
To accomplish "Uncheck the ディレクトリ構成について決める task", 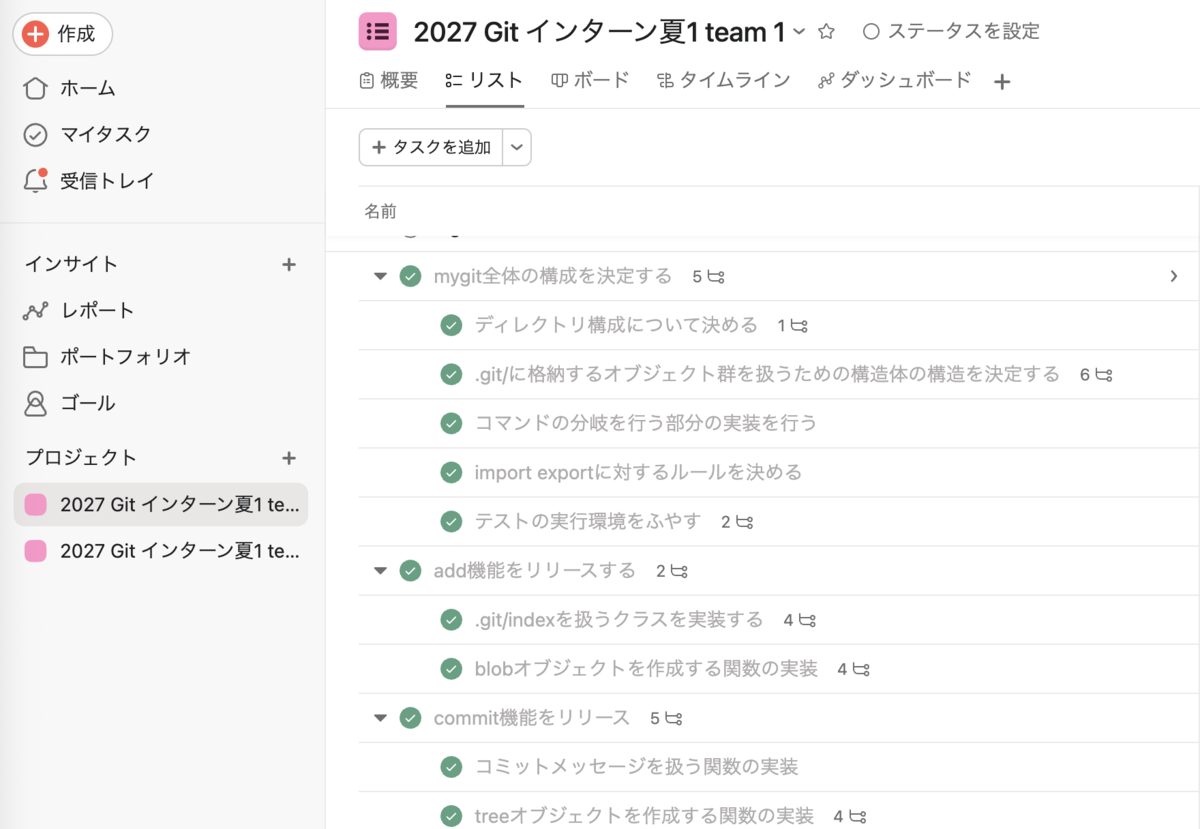I will pyautogui.click(x=451, y=325).
